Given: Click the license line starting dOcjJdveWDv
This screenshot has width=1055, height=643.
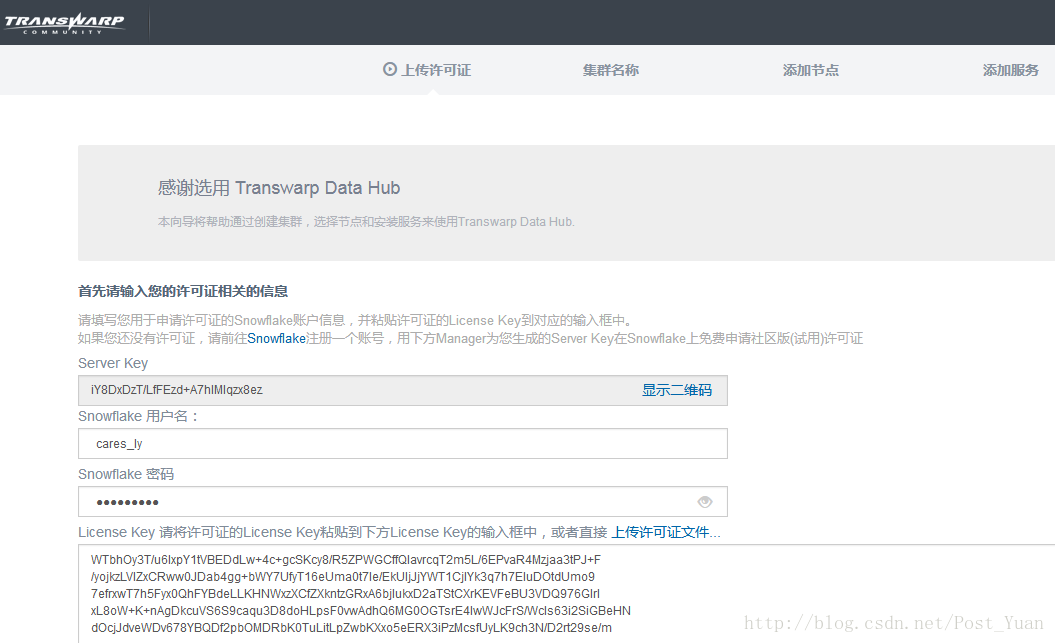Looking at the screenshot, I should coord(351,628).
